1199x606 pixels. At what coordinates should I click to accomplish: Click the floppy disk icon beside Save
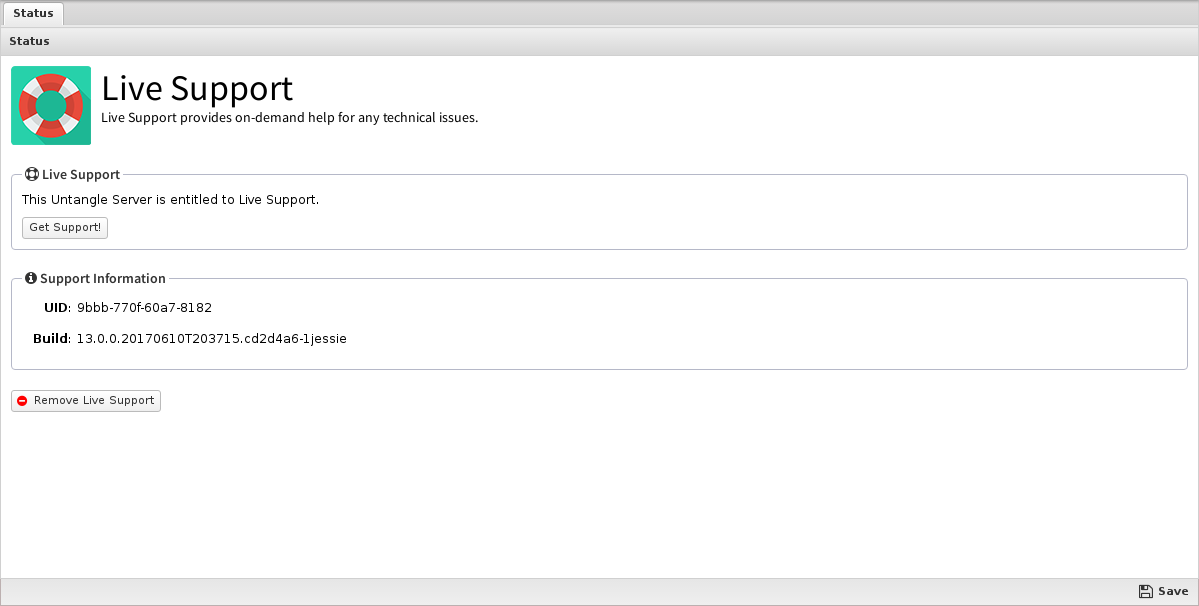1145,591
